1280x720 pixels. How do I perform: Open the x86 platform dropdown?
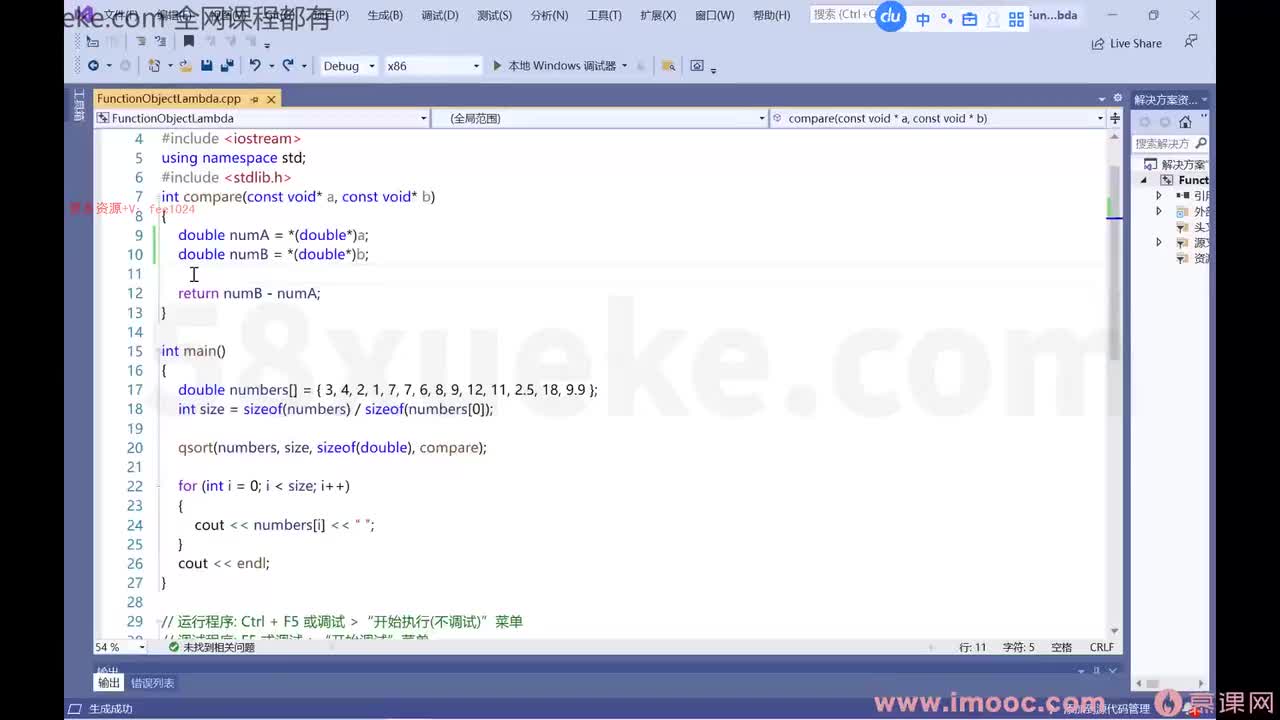pyautogui.click(x=433, y=66)
